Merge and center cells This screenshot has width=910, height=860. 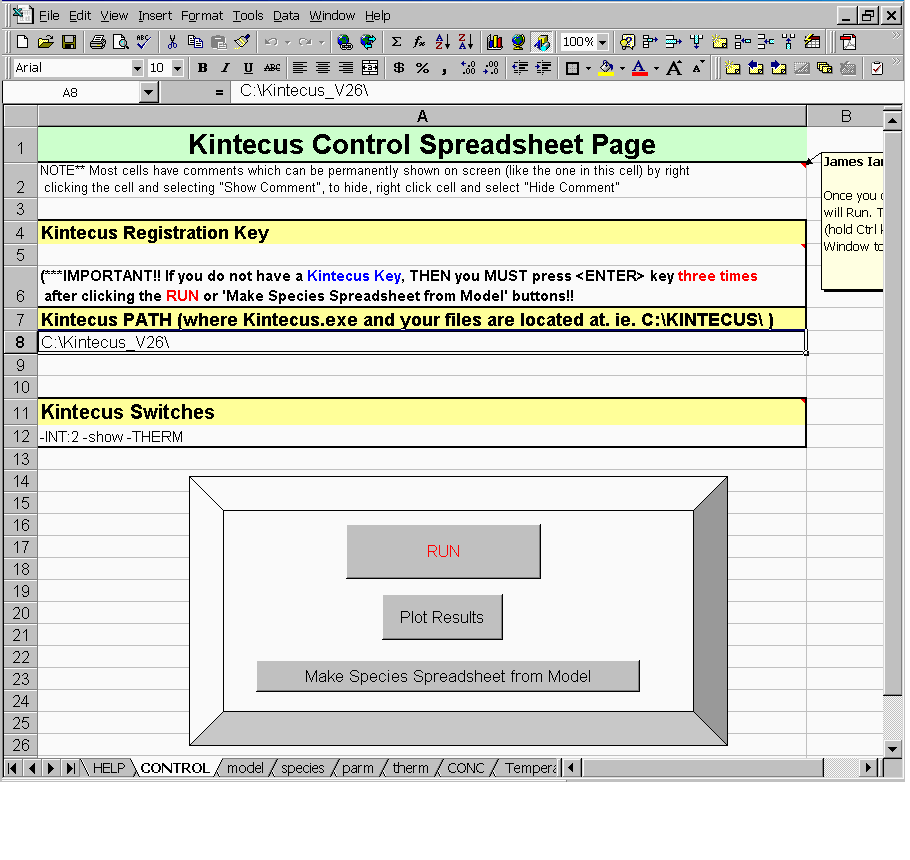pos(370,68)
